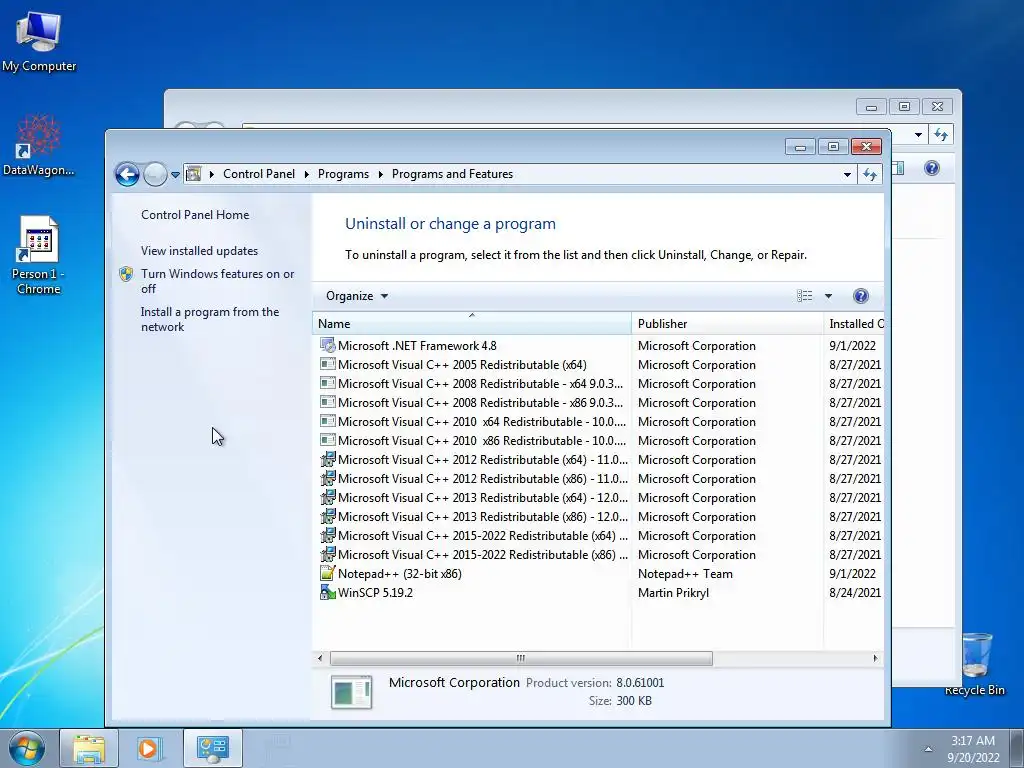This screenshot has width=1024, height=768.
Task: Open the Organize menu
Action: pos(357,296)
